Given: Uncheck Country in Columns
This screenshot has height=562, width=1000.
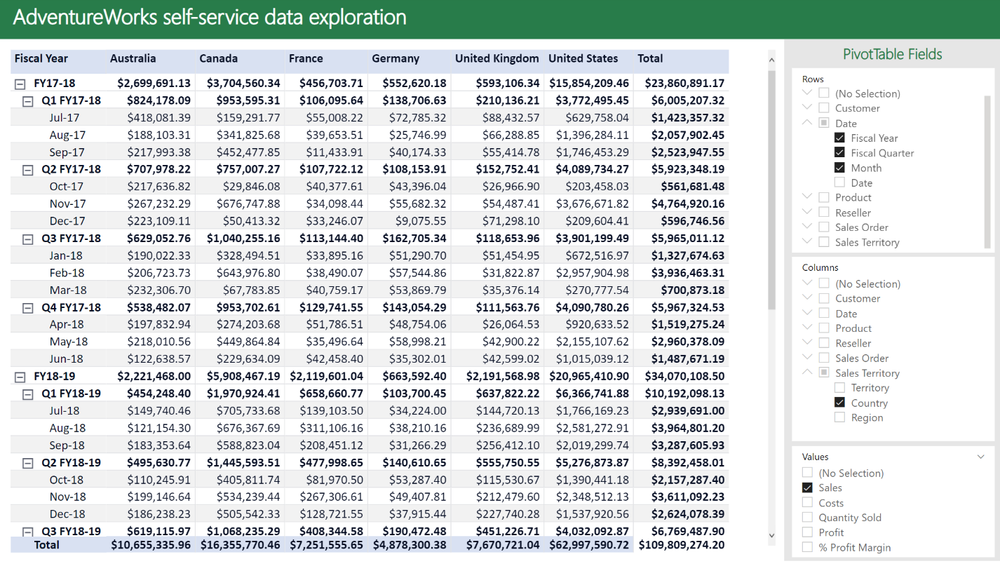Looking at the screenshot, I should click(839, 403).
